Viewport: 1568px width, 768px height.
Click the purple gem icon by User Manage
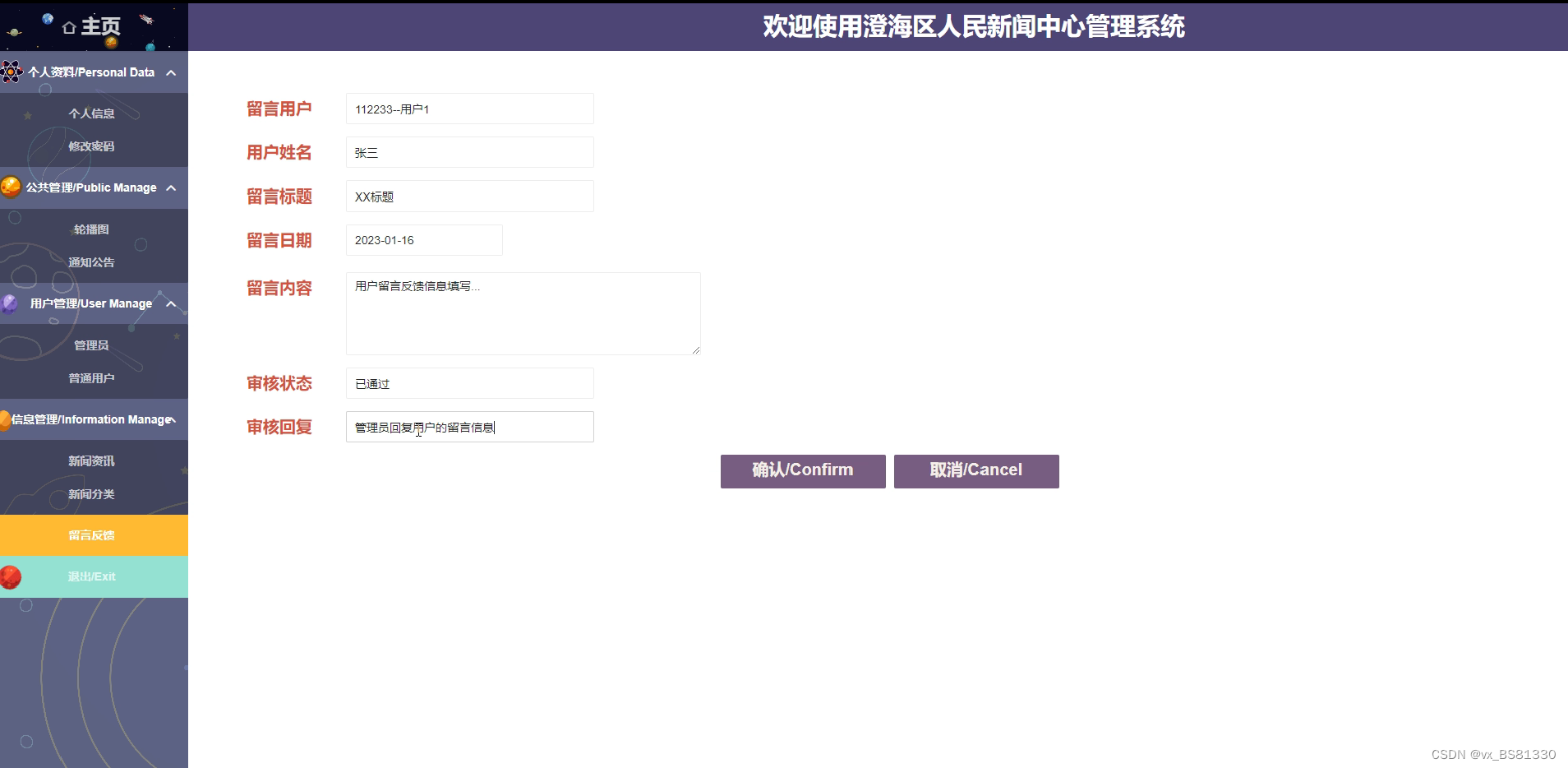pyautogui.click(x=10, y=303)
